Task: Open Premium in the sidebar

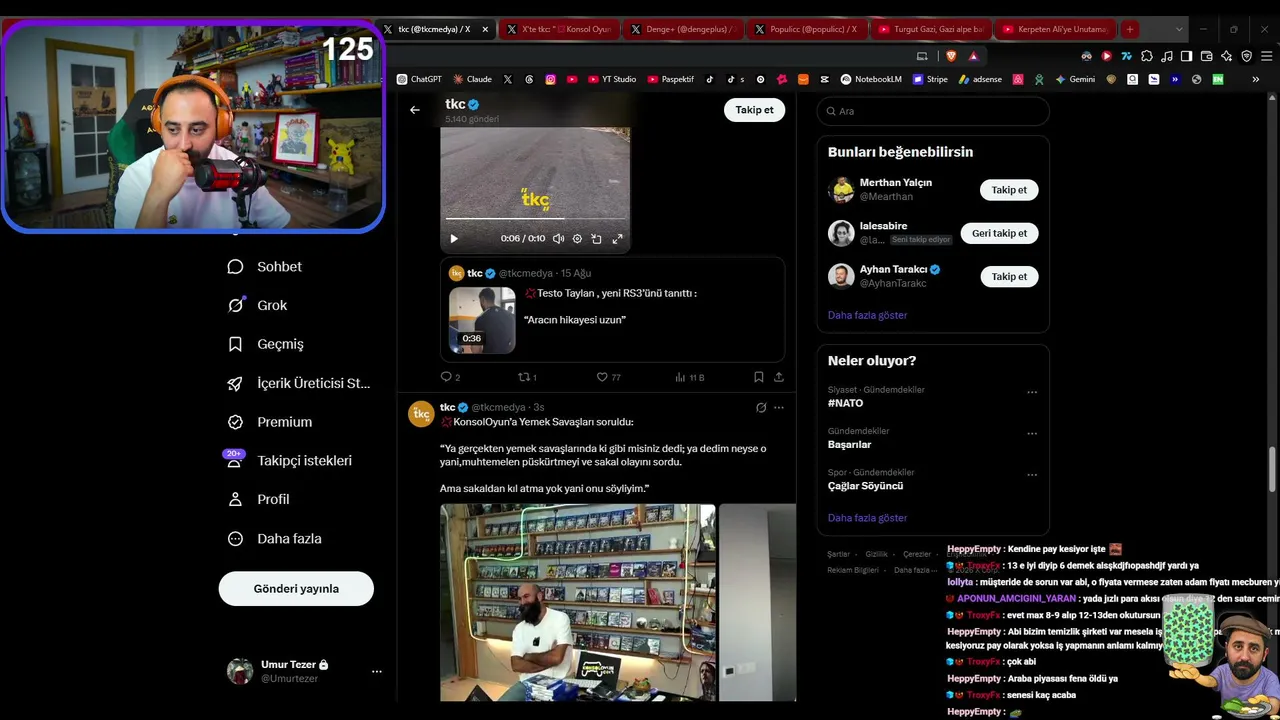Action: 270,422
